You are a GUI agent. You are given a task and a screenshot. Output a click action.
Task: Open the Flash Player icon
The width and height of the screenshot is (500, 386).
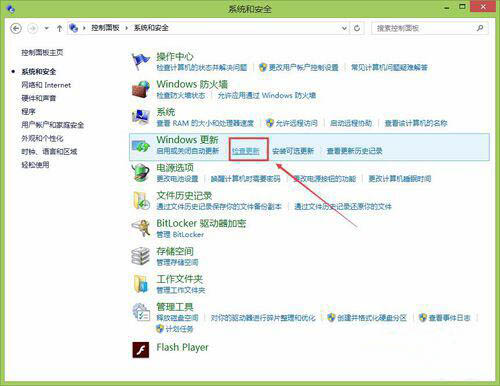tap(141, 350)
